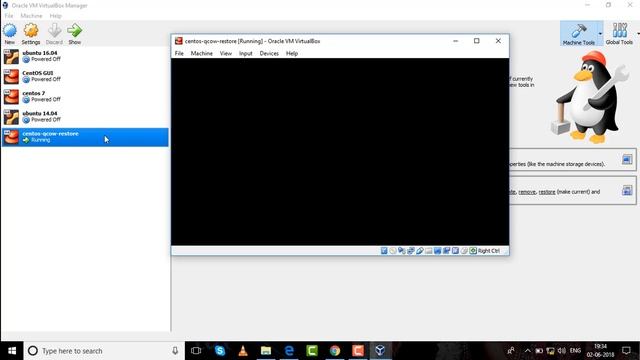The height and width of the screenshot is (360, 640).
Task: Select the centos-qcow-restore running machine
Action: (85, 137)
